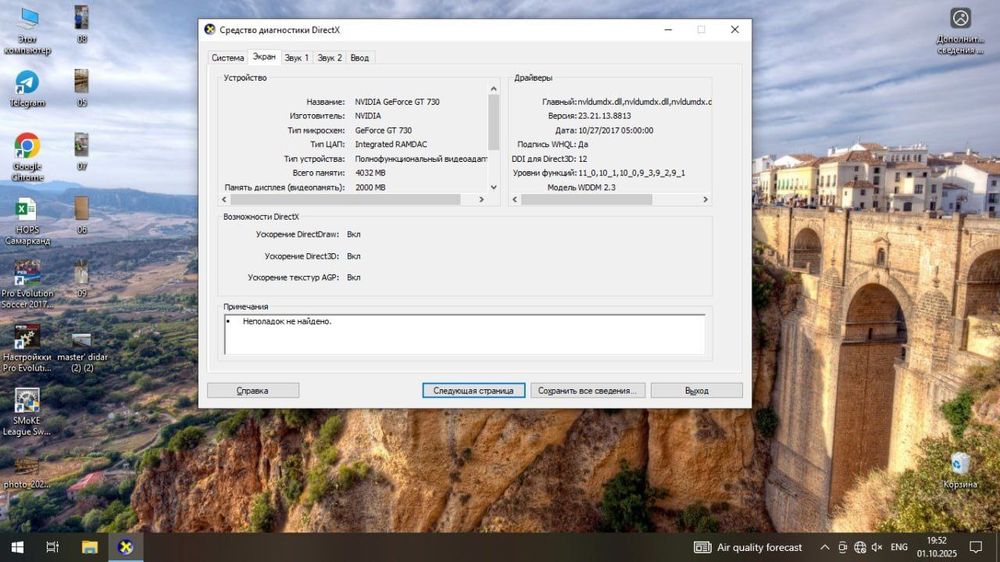Click driver date 10/27/2017 05:00:00
This screenshot has height=562, width=1000.
(x=615, y=130)
